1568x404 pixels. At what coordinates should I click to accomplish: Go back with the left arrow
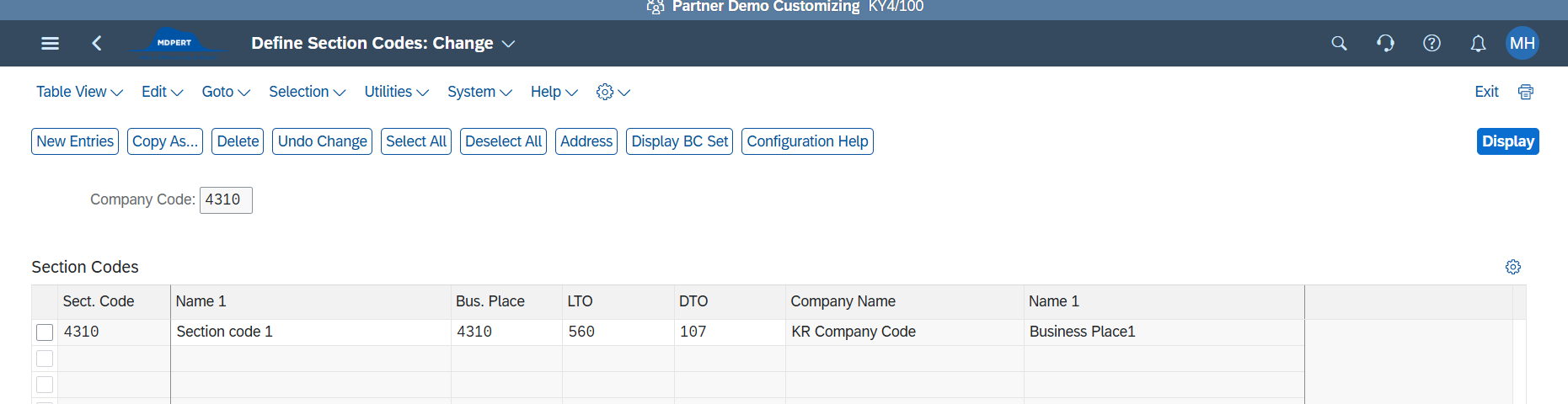tap(97, 43)
